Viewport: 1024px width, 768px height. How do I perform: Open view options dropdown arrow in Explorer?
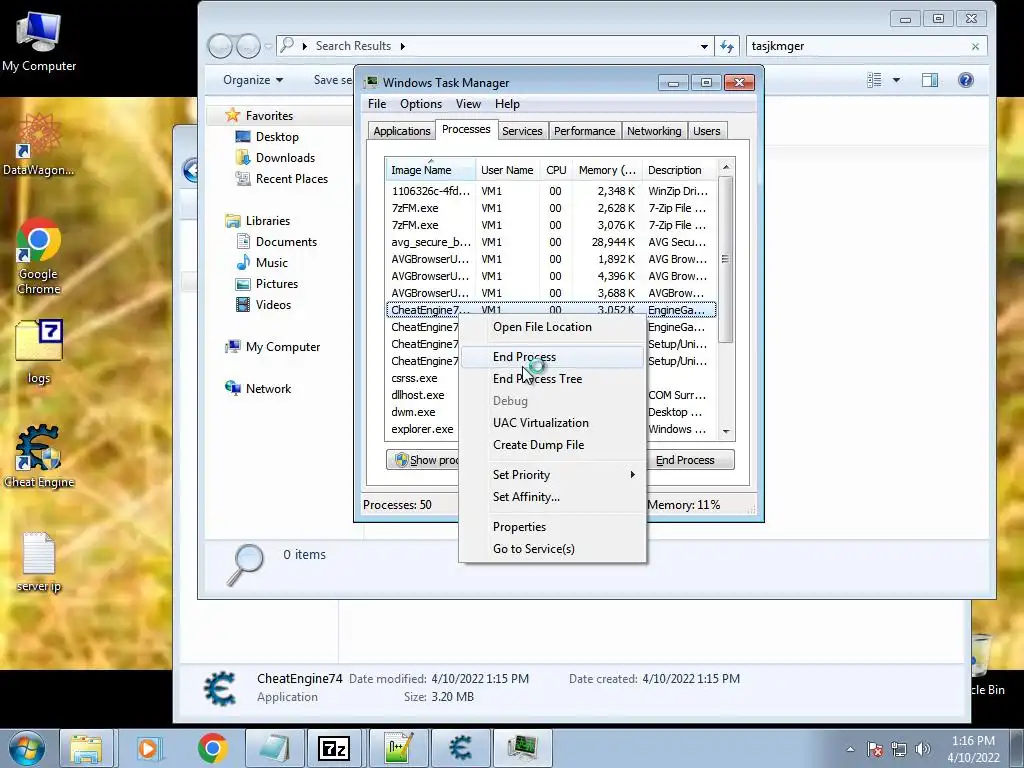tap(896, 80)
